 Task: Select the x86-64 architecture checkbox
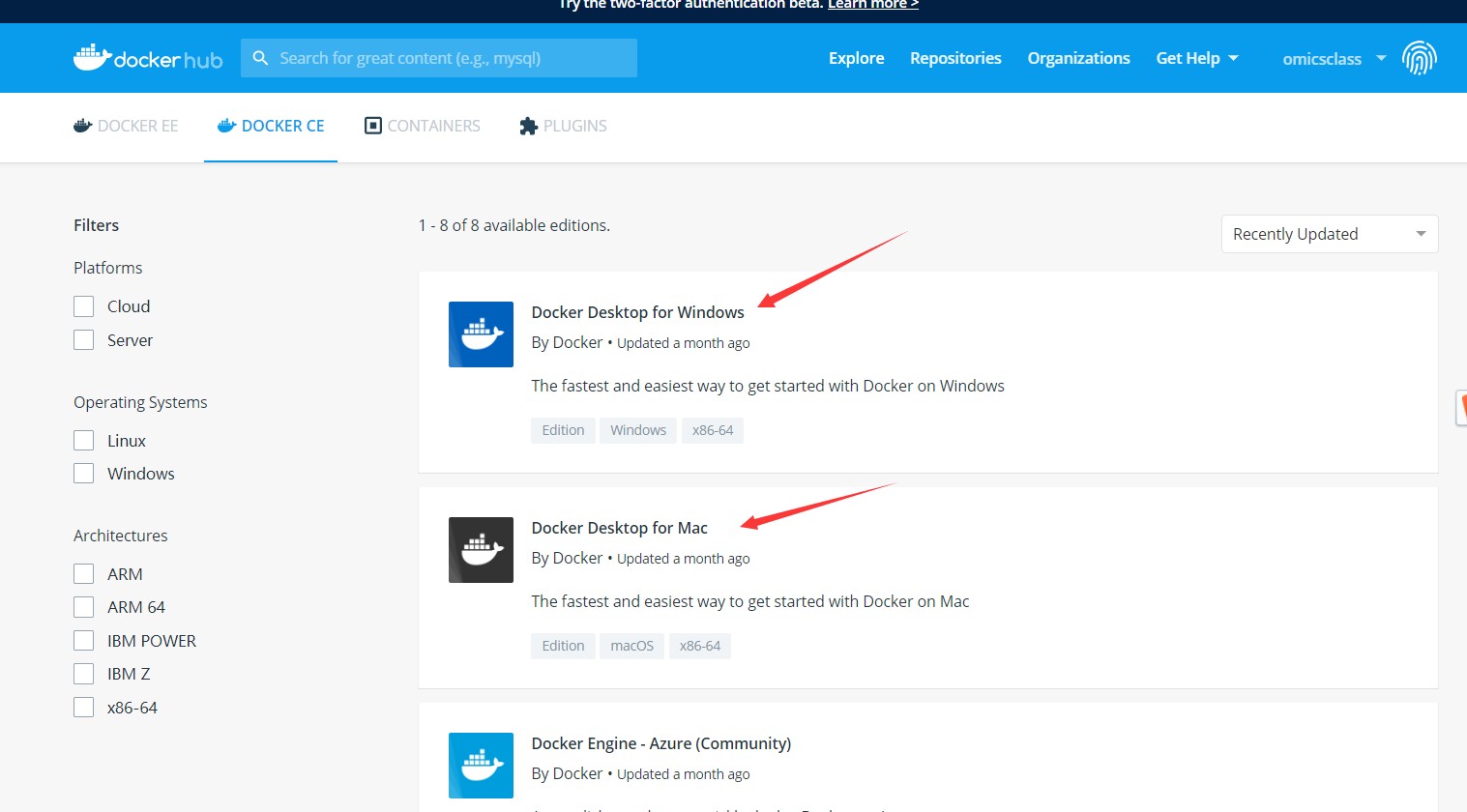(x=84, y=708)
